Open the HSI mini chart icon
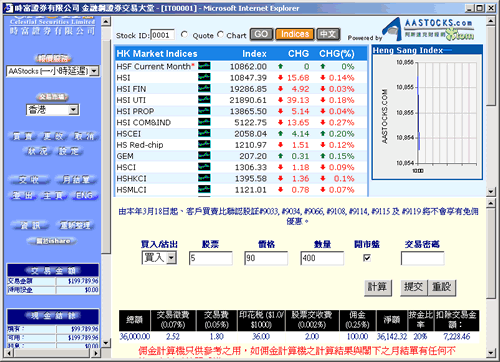The image size is (500, 362). click(204, 77)
